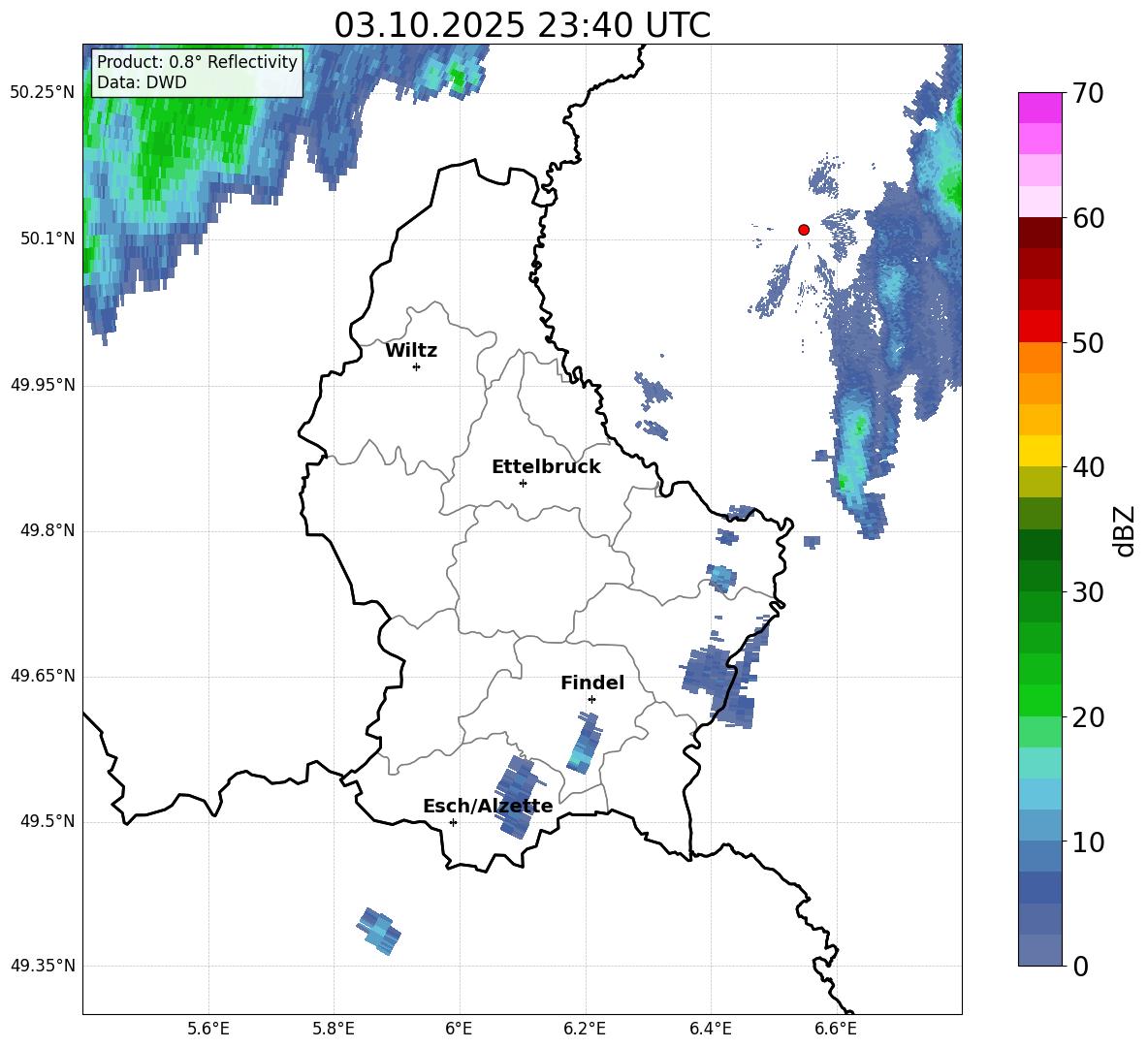Click the Ettelbruck station cross marker
The width and height of the screenshot is (1148, 1048).
pyautogui.click(x=523, y=483)
